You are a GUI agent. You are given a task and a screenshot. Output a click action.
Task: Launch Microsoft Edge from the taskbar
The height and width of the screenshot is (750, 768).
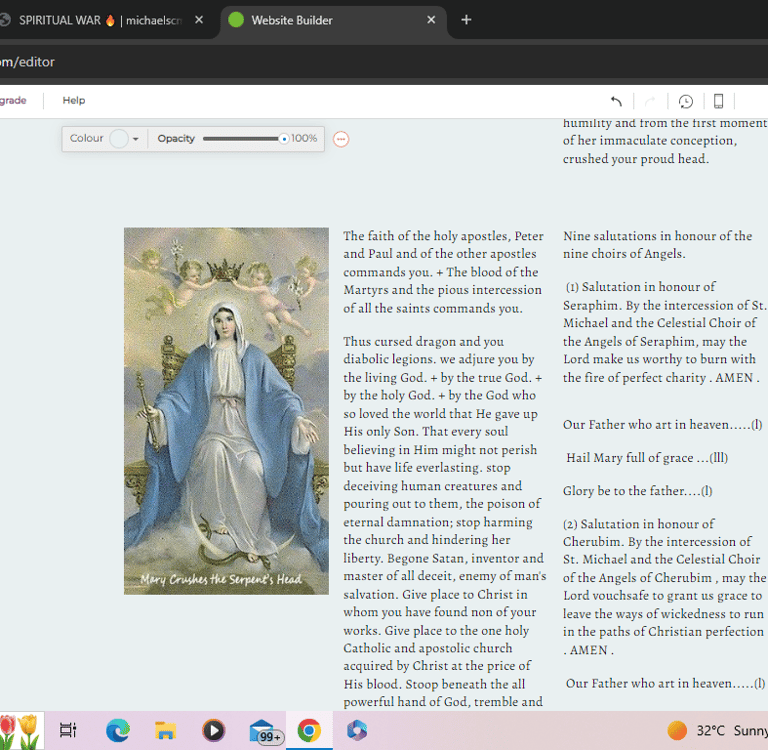click(x=118, y=730)
